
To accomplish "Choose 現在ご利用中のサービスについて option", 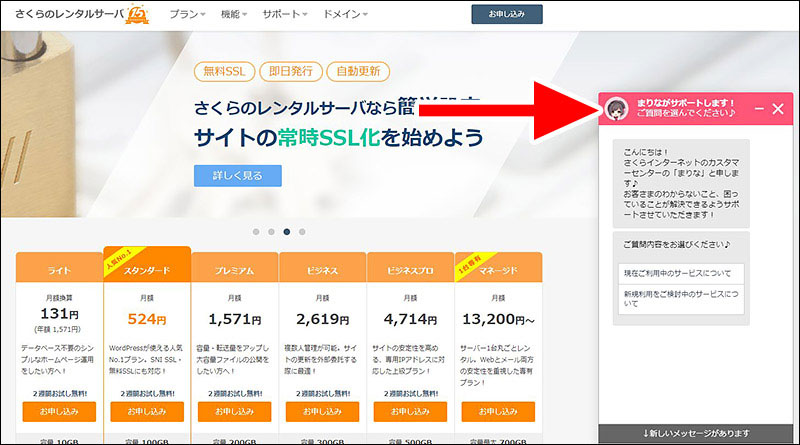I will pyautogui.click(x=680, y=273).
